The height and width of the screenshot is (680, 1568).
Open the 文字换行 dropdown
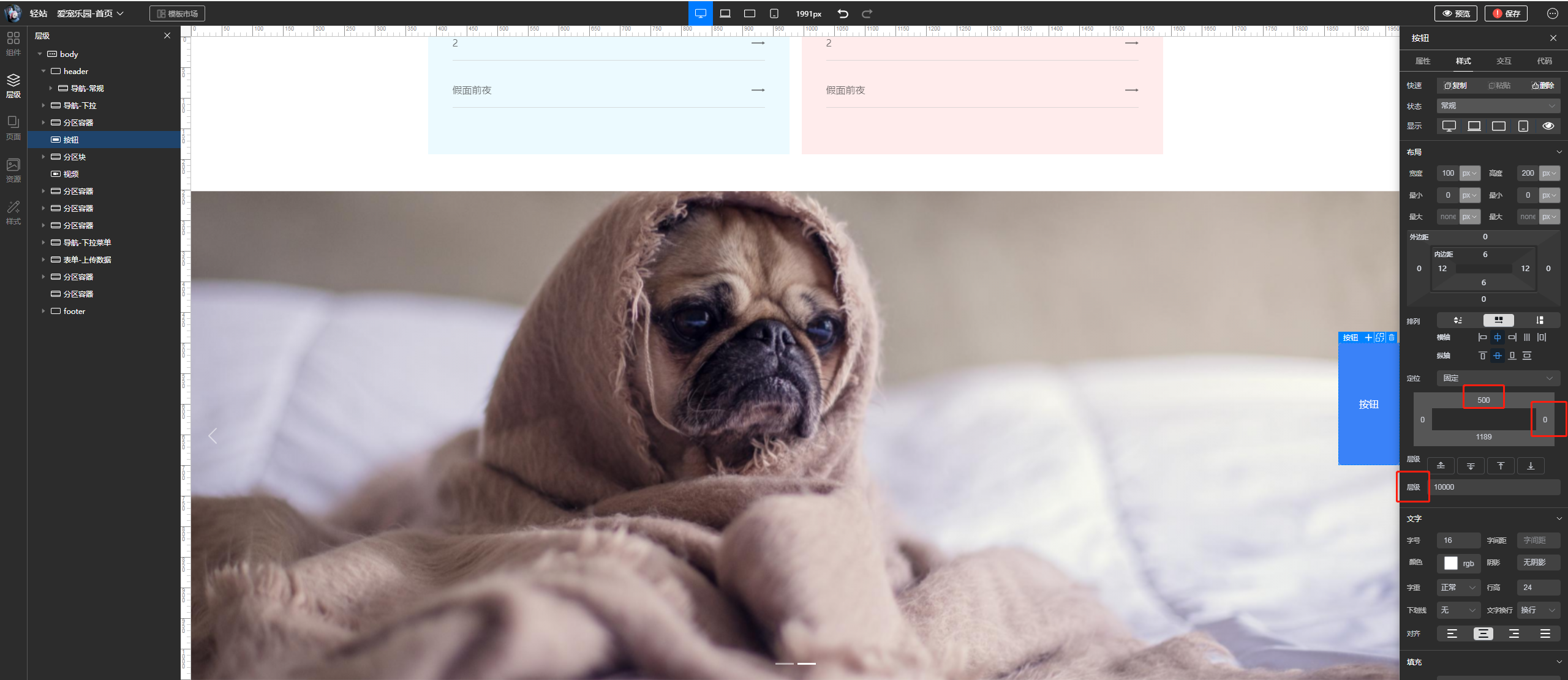[1538, 610]
